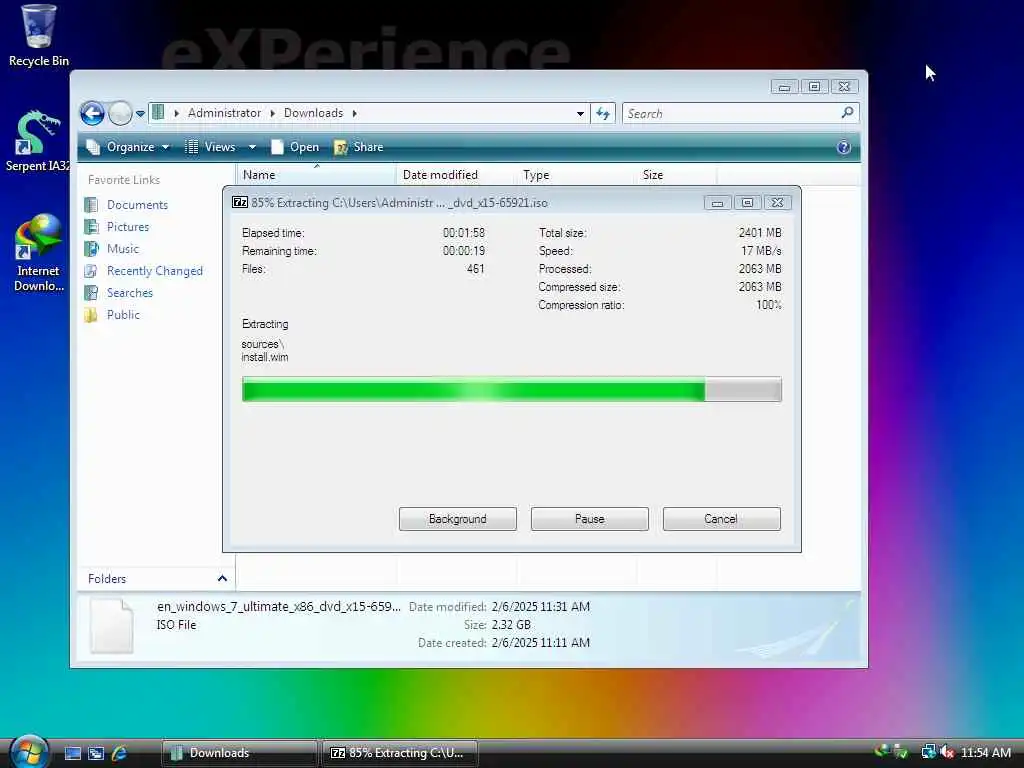Sort by the Size column header

(676, 174)
